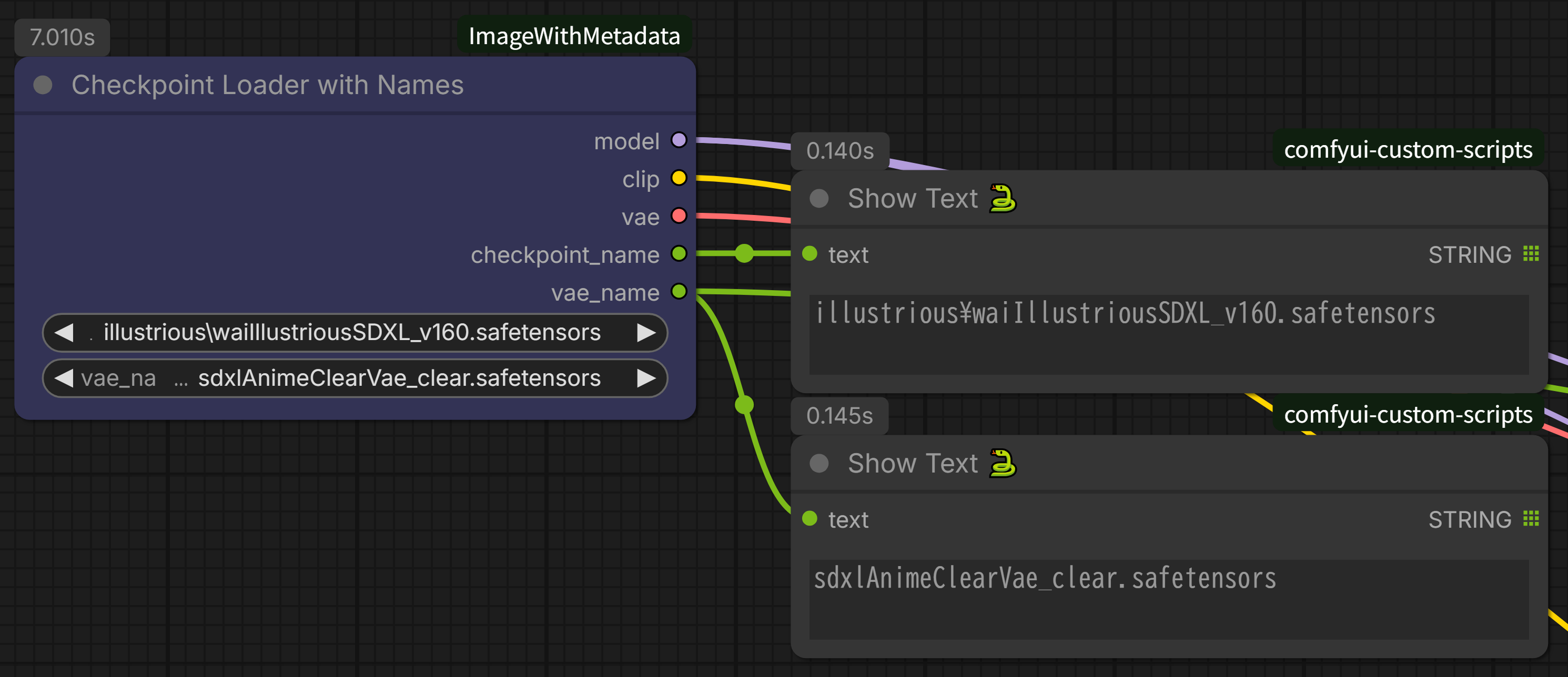Click the Checkpoint Loader with Names title
Image resolution: width=1568 pixels, height=677 pixels.
pyautogui.click(x=267, y=85)
